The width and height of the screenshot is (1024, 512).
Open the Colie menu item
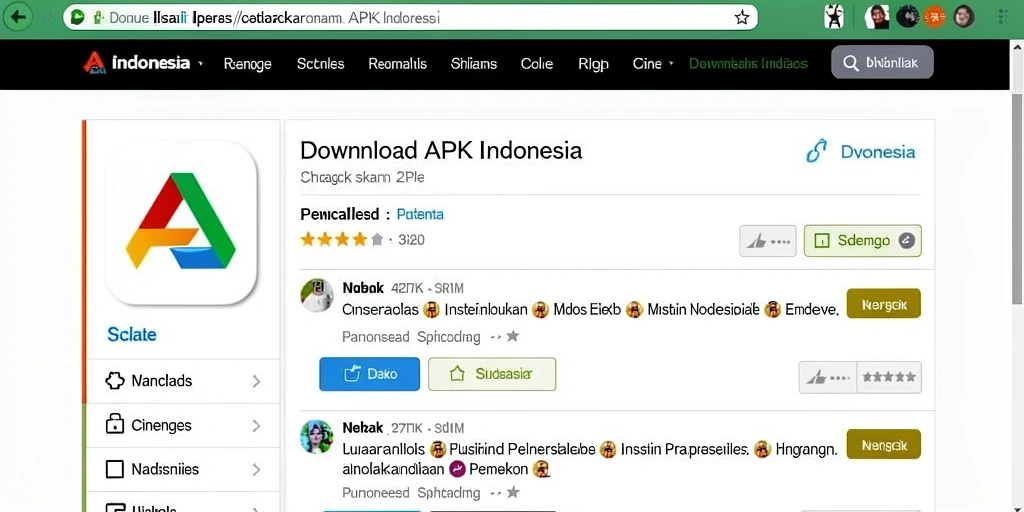(x=537, y=63)
